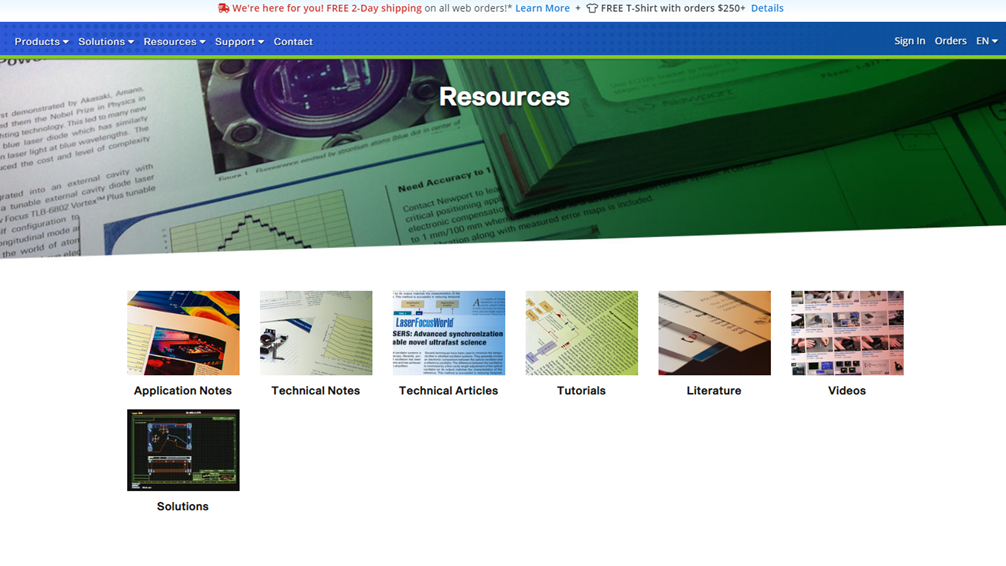Click the Resources page heading
This screenshot has width=1006, height=566.
click(x=504, y=97)
